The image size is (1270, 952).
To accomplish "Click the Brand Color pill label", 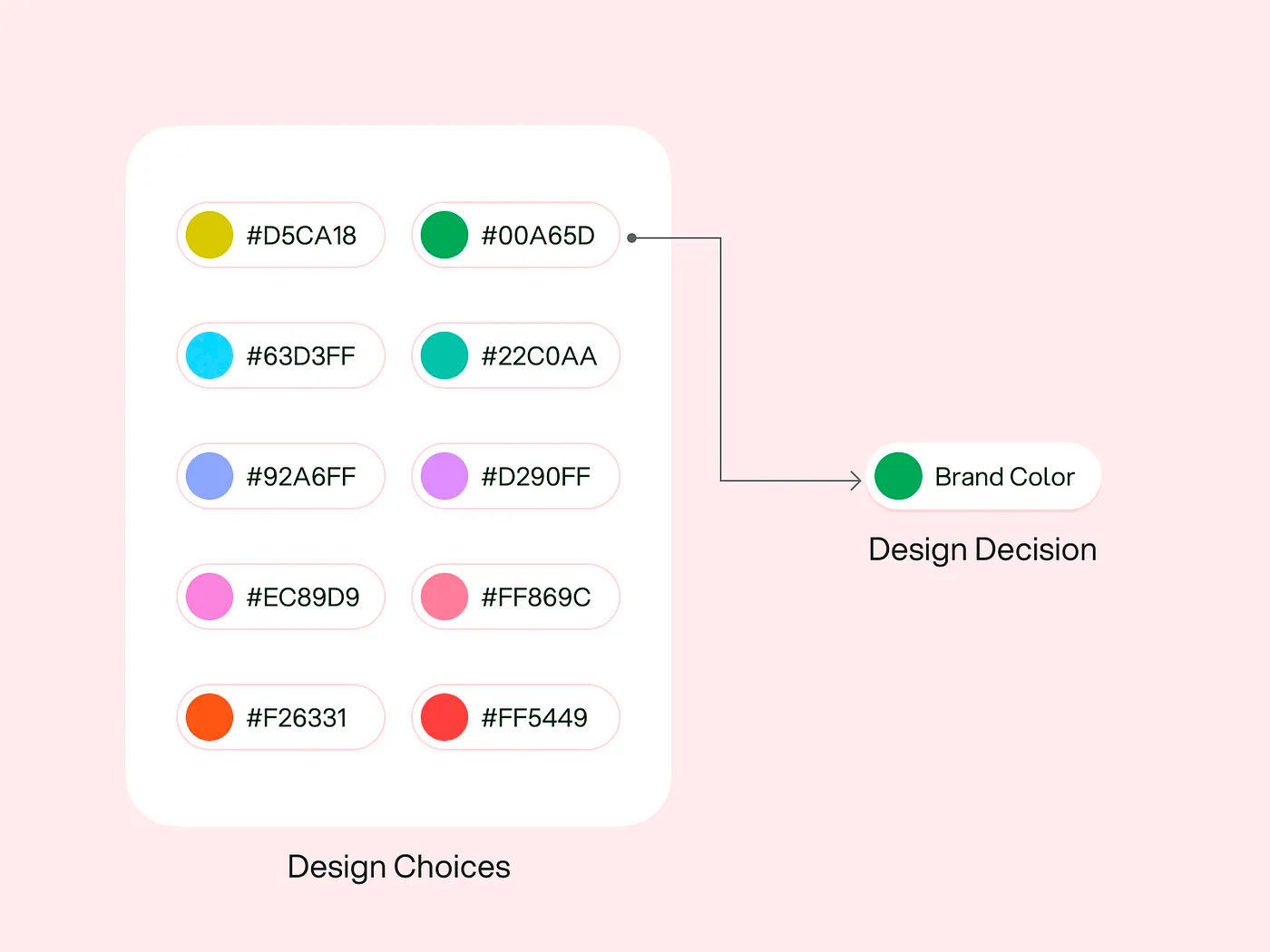I will coord(1004,477).
